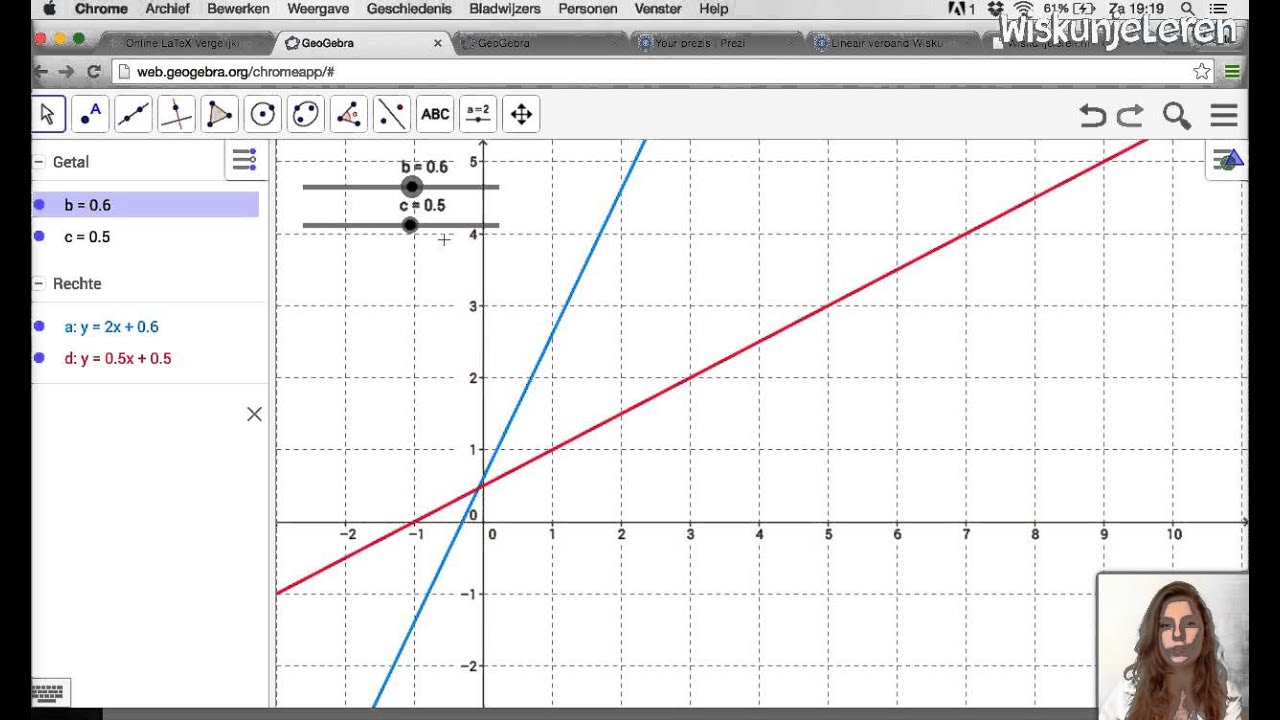Toggle visibility of b = 0.6

[39, 205]
